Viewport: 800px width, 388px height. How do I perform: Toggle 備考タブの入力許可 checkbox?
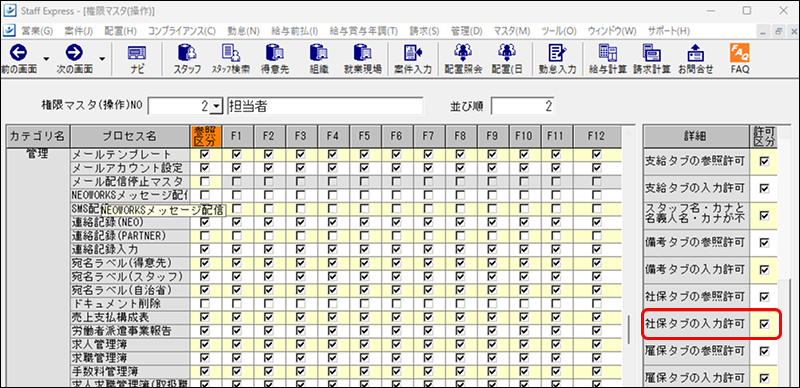(764, 270)
